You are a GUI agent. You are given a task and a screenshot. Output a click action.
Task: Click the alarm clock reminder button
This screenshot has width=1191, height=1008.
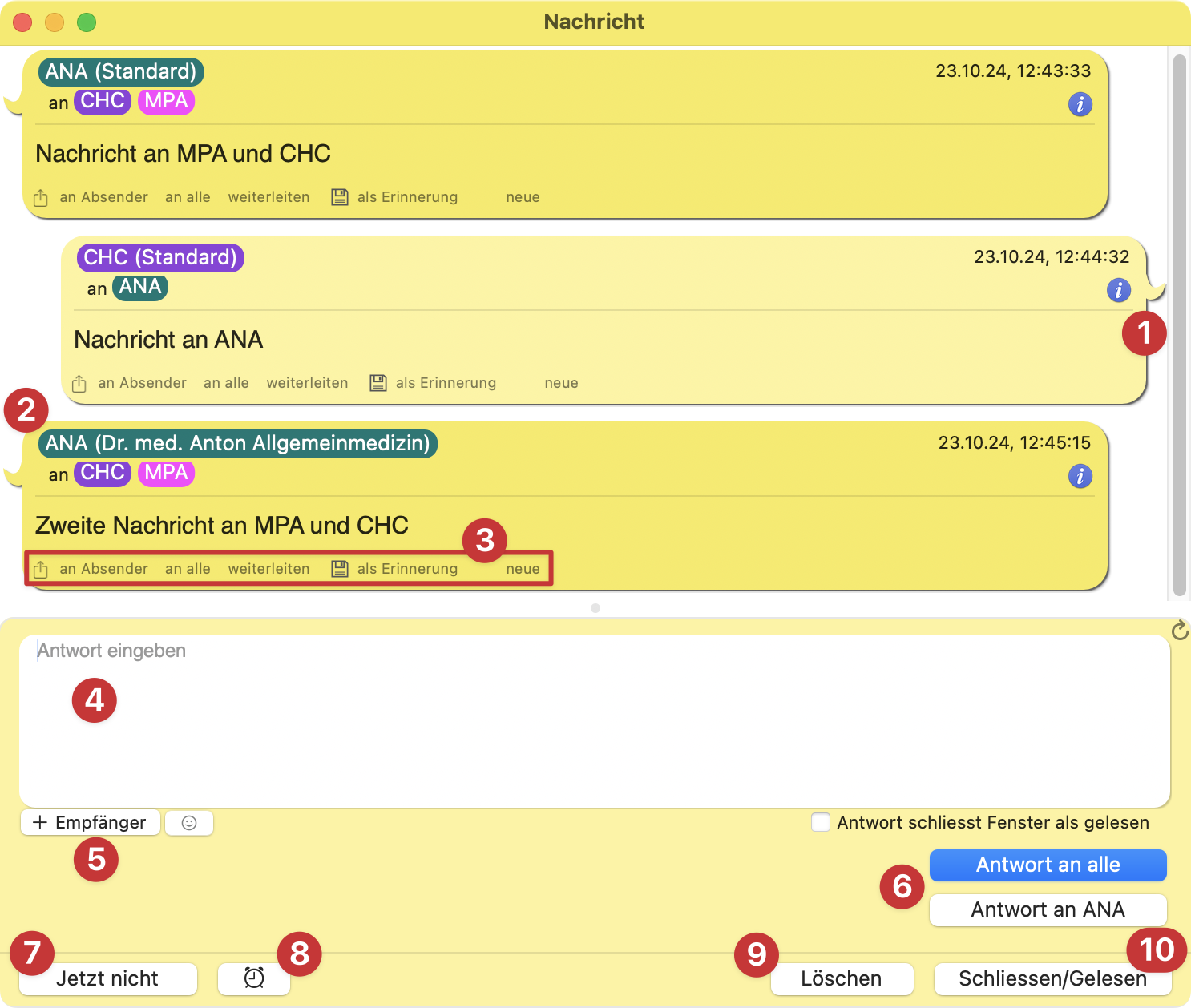click(x=254, y=978)
